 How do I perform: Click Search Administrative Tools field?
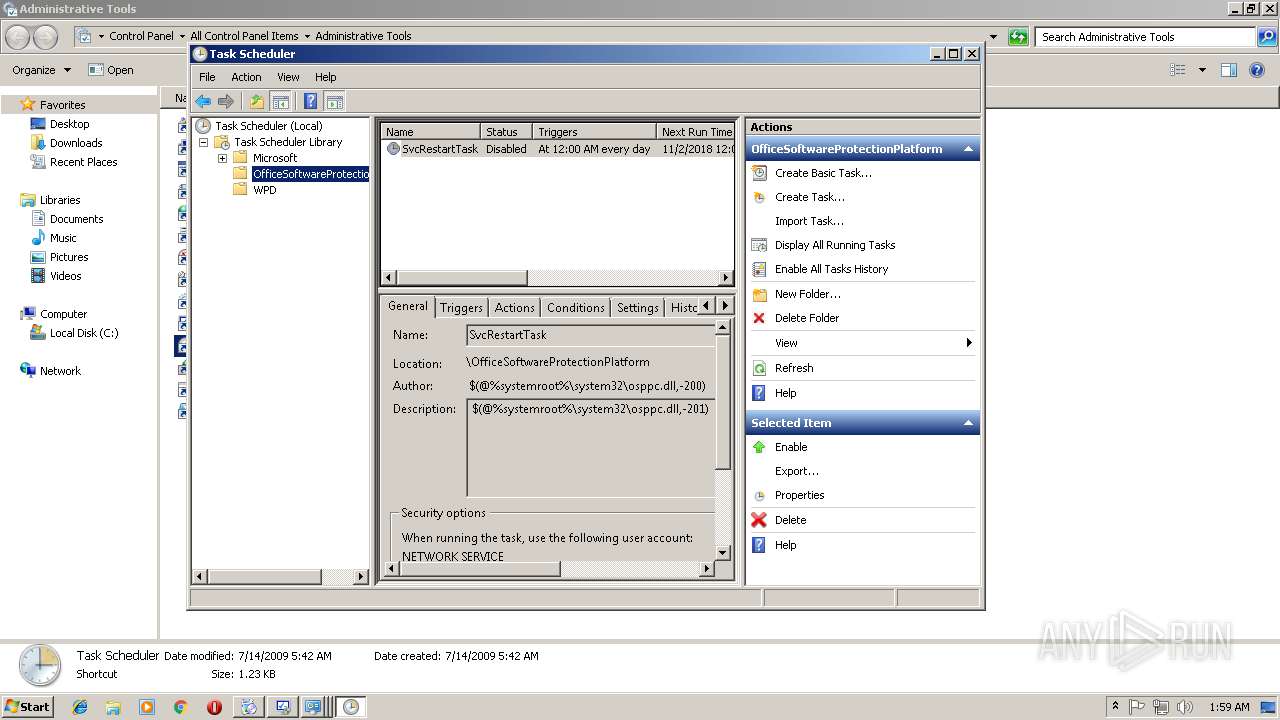click(1145, 37)
